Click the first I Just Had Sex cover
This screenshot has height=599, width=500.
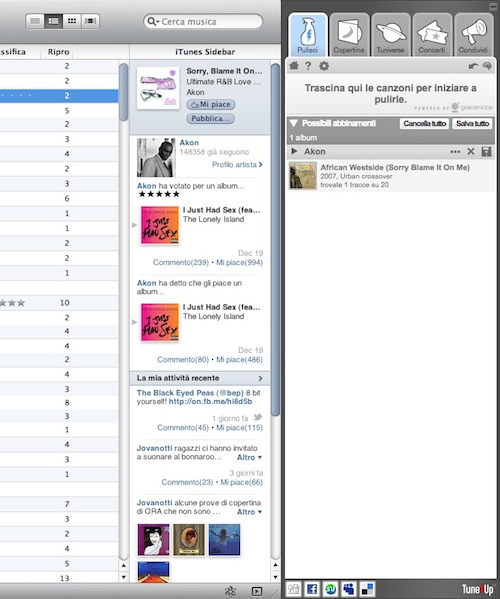pyautogui.click(x=160, y=225)
